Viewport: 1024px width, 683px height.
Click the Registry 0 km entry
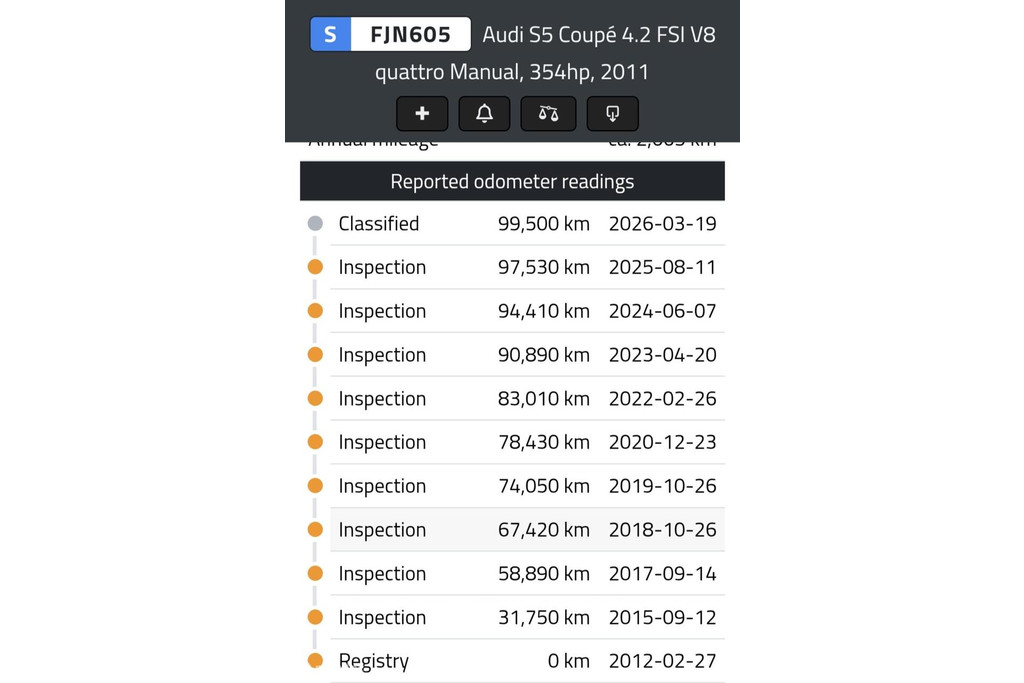click(x=527, y=661)
